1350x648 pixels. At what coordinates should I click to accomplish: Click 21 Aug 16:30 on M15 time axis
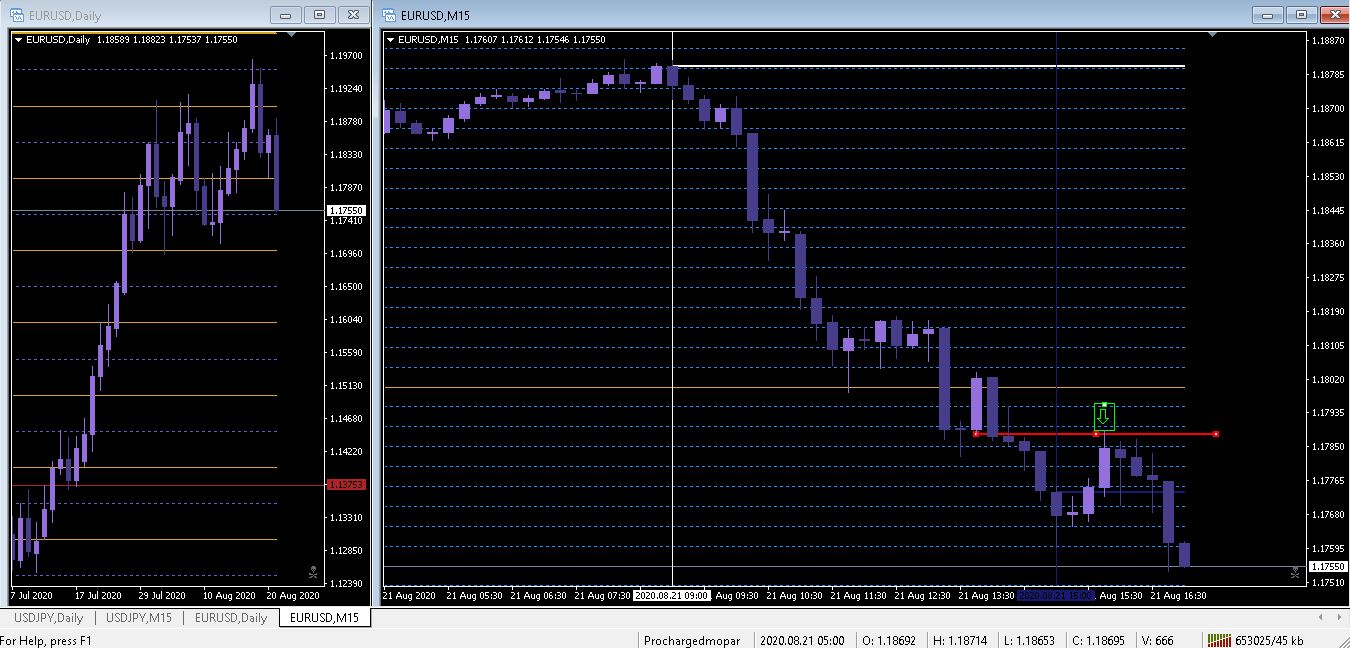1178,595
